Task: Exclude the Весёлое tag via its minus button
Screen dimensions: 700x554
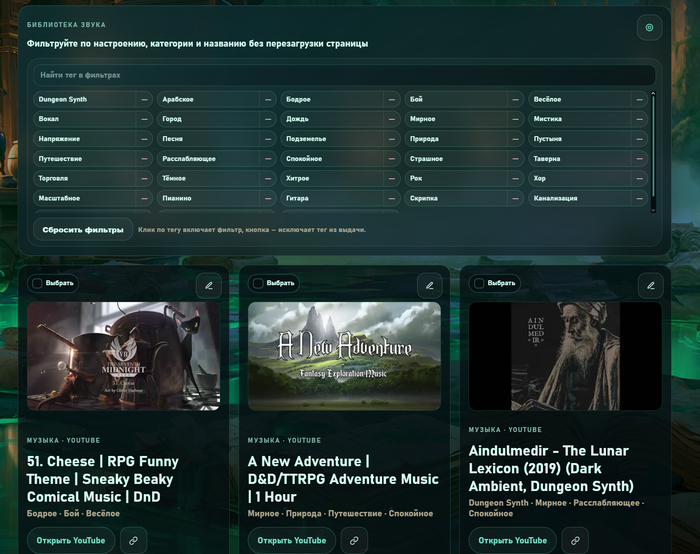Action: [639, 100]
